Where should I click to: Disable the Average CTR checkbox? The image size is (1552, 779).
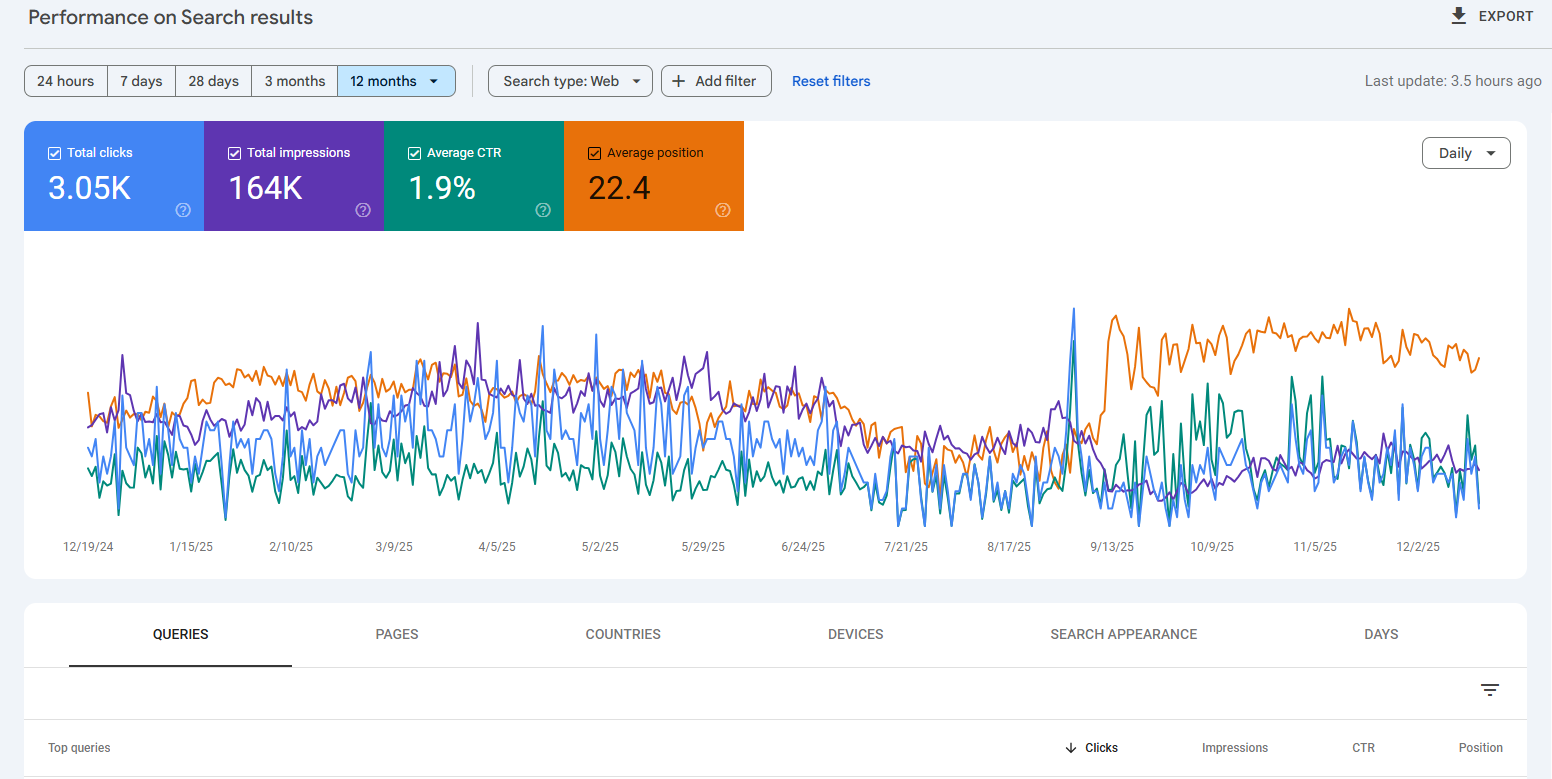pyautogui.click(x=415, y=153)
